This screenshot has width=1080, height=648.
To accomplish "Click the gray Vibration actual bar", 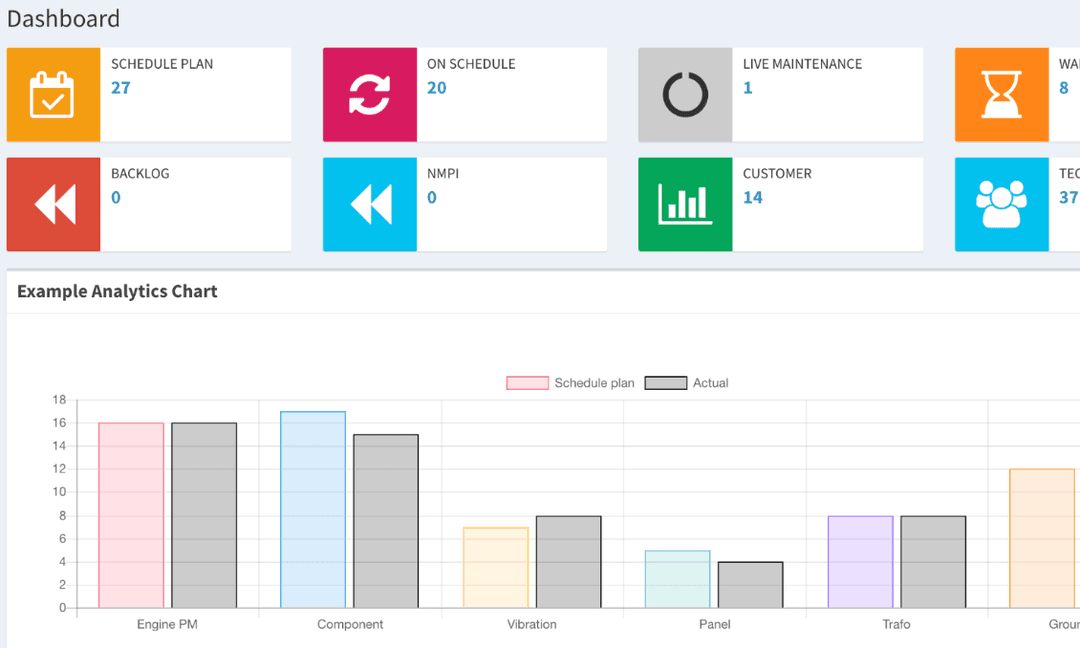I will (x=568, y=562).
